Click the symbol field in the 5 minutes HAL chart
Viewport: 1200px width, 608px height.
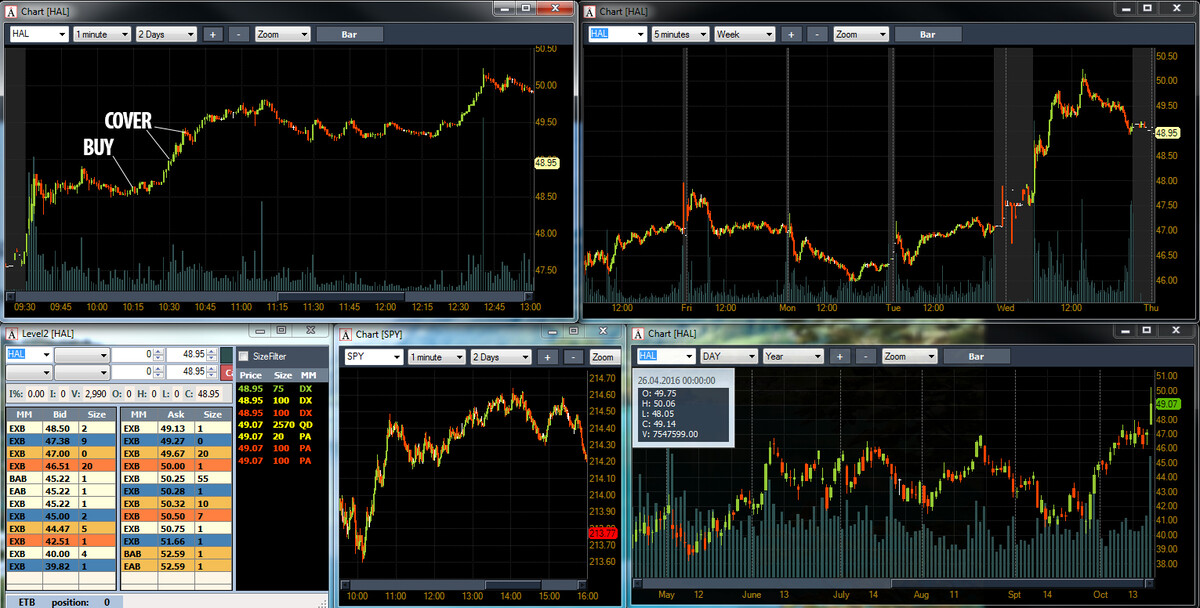coord(617,34)
